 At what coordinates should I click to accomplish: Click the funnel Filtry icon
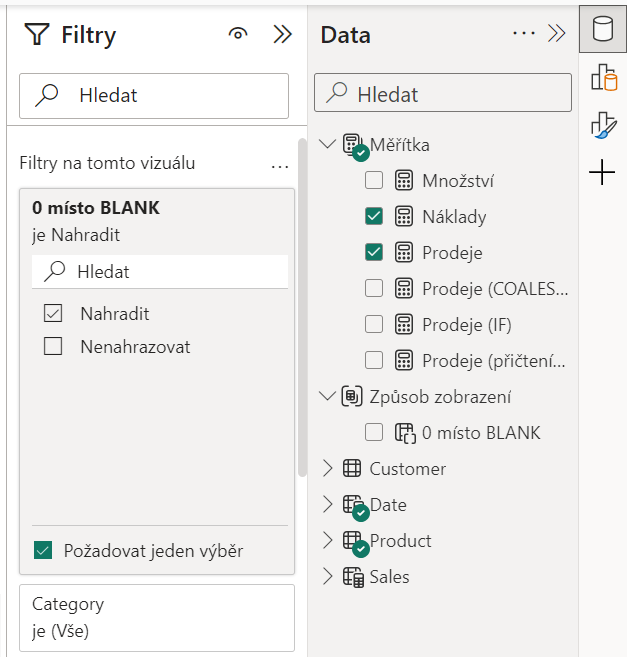[x=37, y=34]
